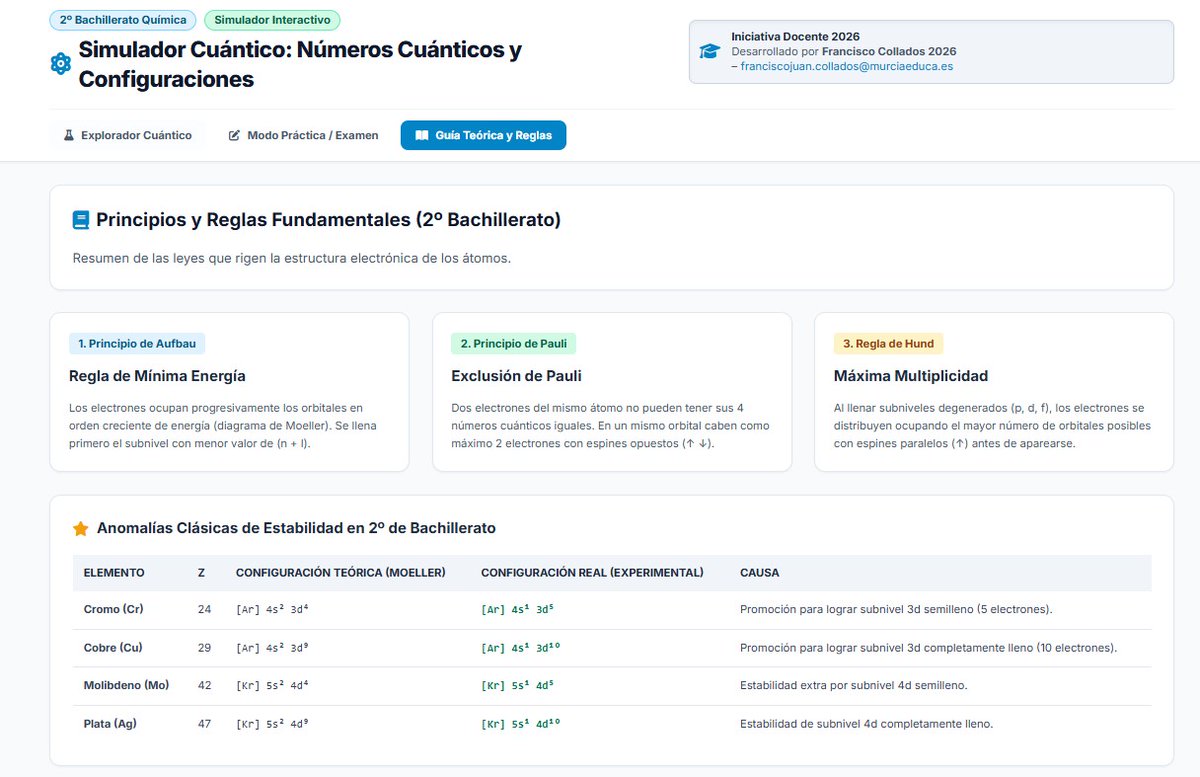This screenshot has width=1200, height=777.
Task: Switch to Modo Práctica / Examen tab
Action: click(x=303, y=135)
